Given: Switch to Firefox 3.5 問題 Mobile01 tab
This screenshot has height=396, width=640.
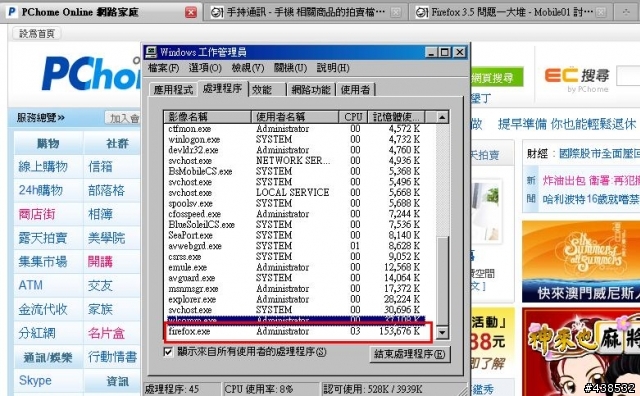Looking at the screenshot, I should (511, 13).
